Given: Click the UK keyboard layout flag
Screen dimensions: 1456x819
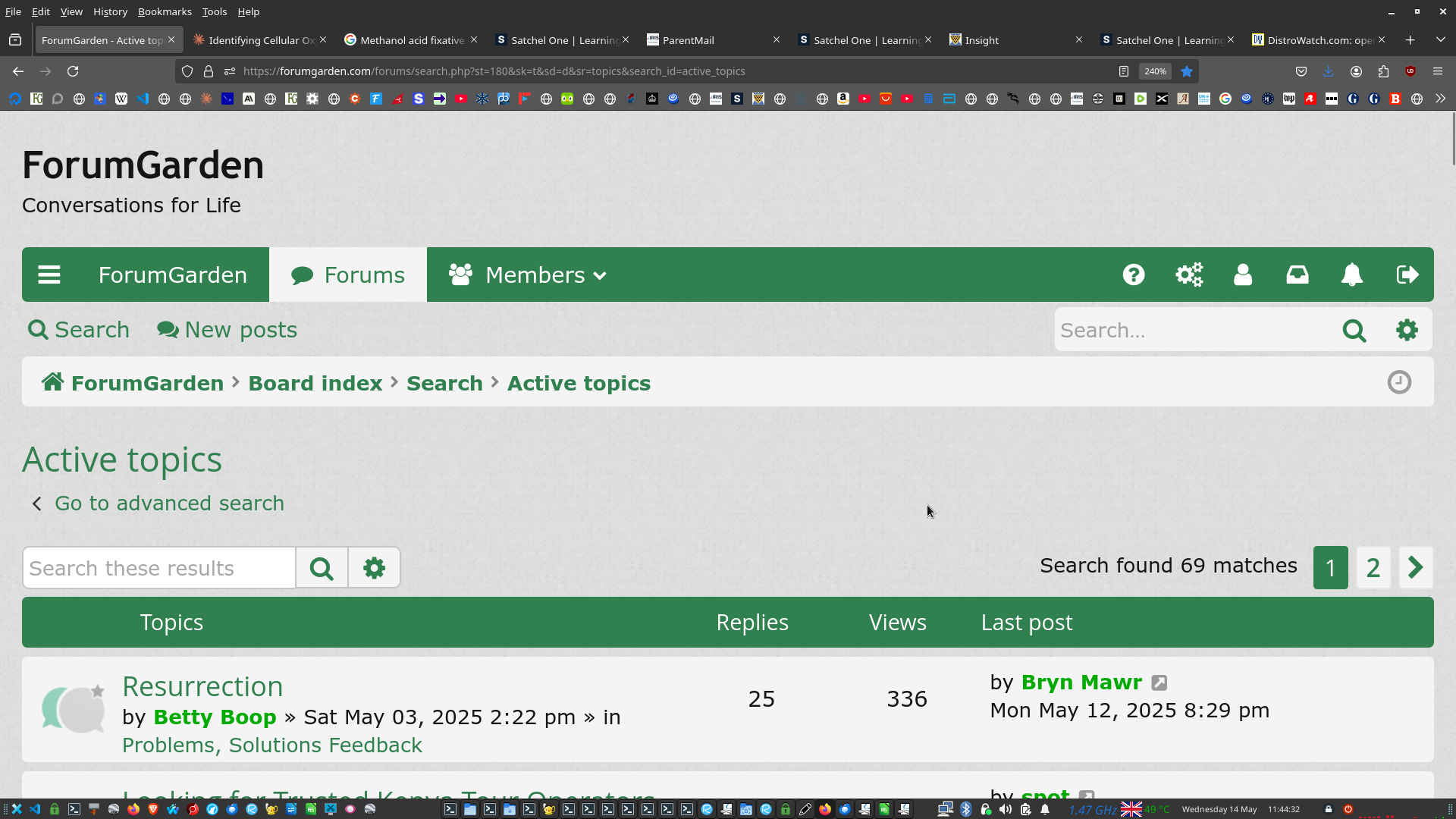Looking at the screenshot, I should pyautogui.click(x=1131, y=809).
